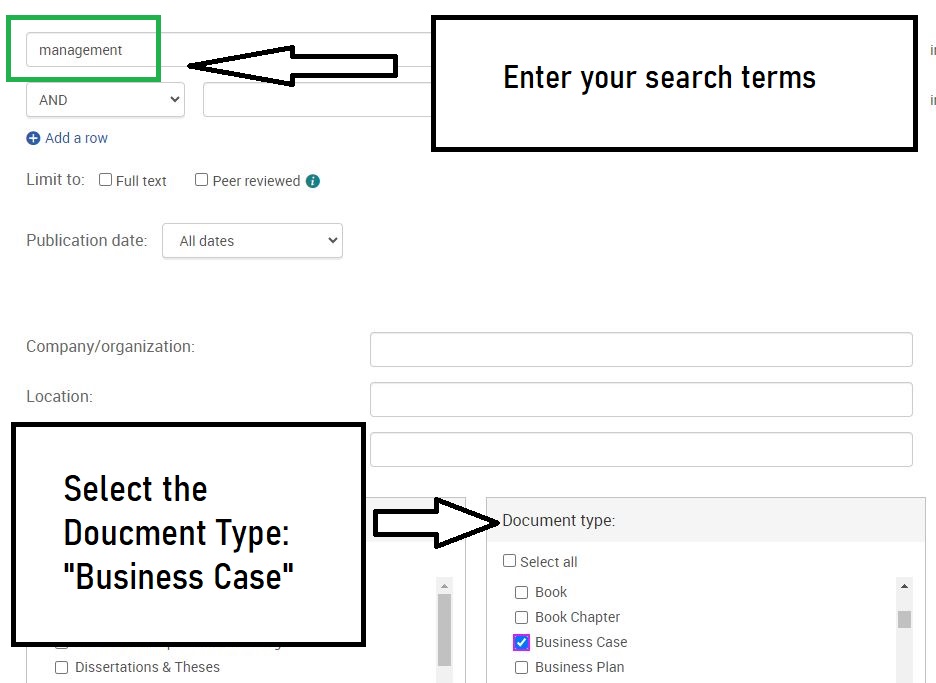Select the Book document type checkbox
Viewport: 936px width, 683px height.
coord(521,592)
